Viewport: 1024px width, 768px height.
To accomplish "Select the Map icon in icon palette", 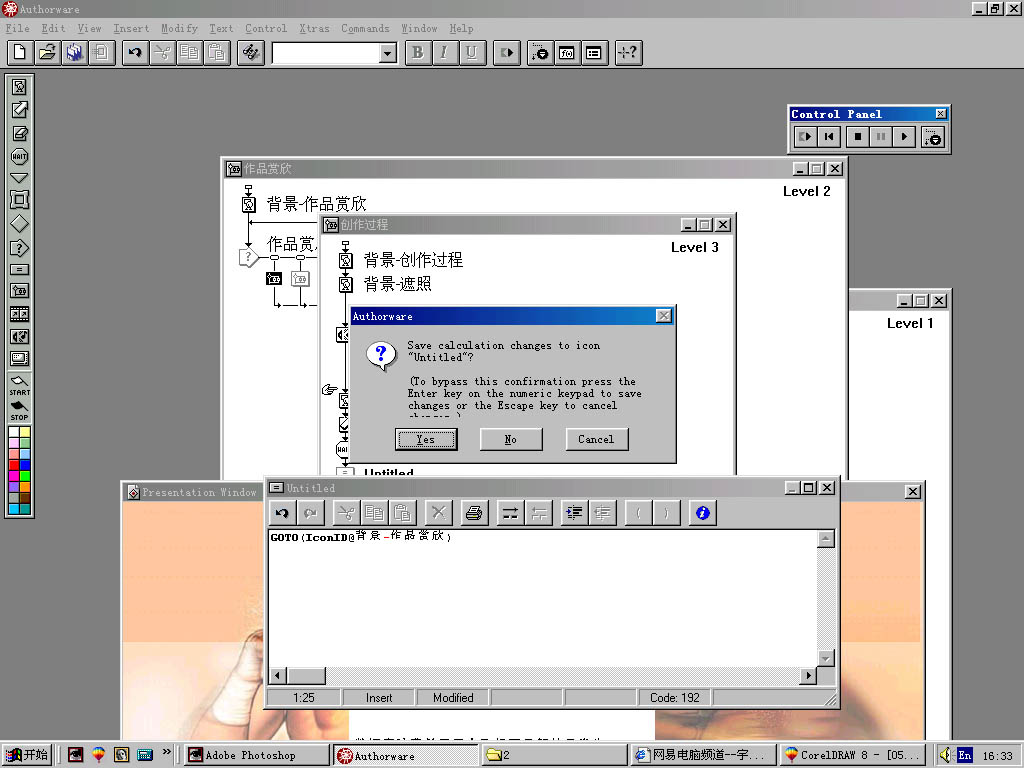I will tap(20, 291).
